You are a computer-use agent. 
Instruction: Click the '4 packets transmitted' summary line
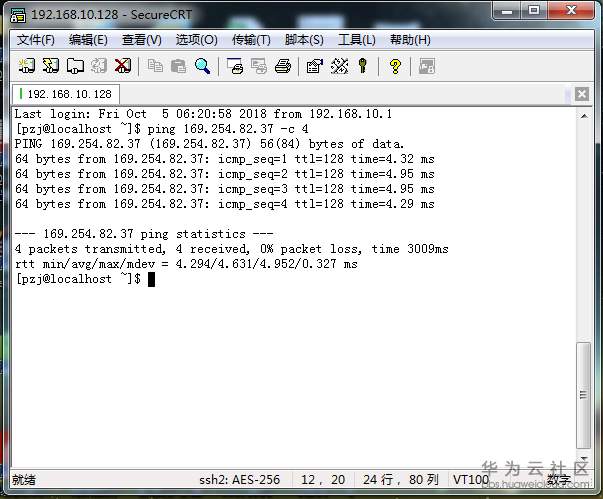(x=232, y=249)
